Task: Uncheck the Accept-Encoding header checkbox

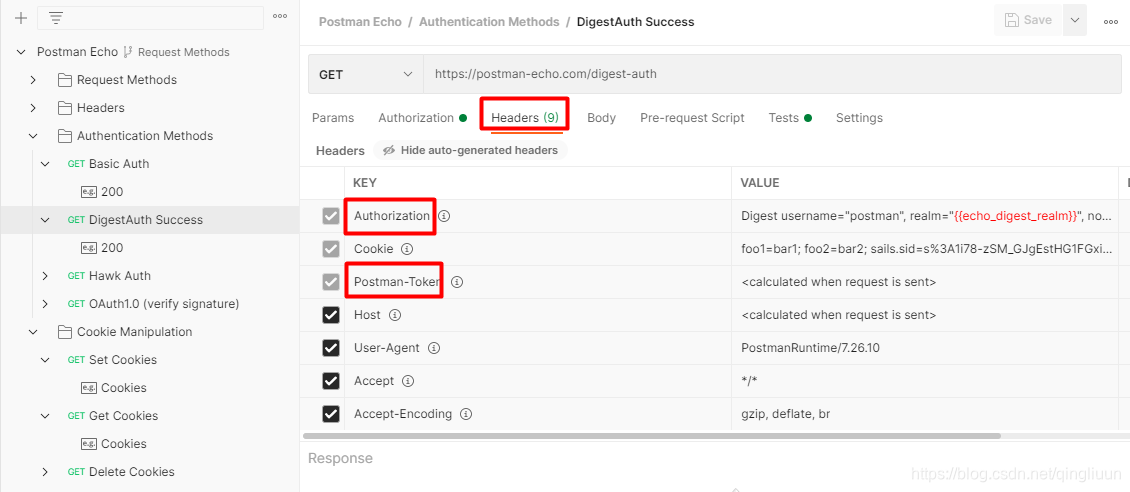Action: tap(331, 414)
